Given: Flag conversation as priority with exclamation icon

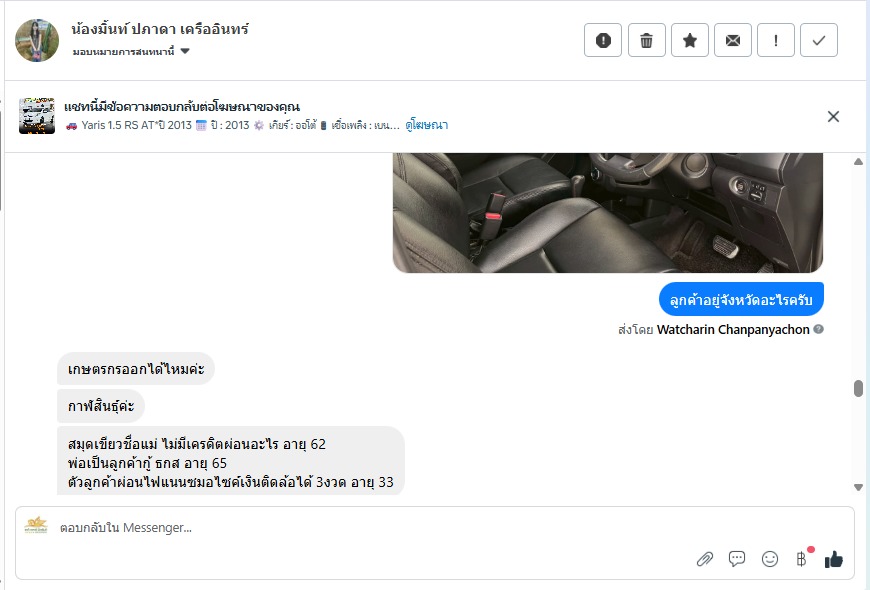Looking at the screenshot, I should [776, 40].
